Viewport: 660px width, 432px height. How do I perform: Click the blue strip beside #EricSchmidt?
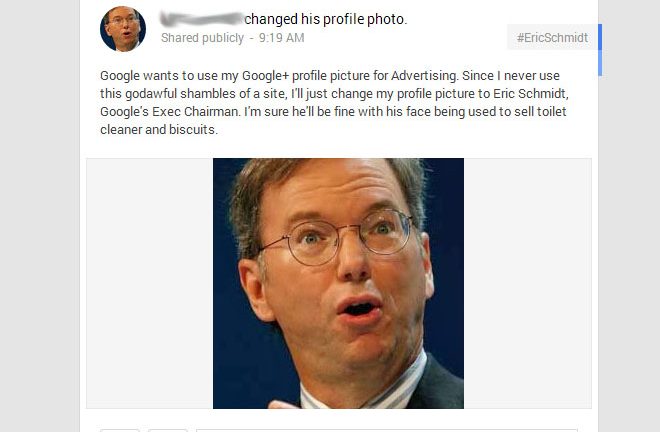[600, 50]
